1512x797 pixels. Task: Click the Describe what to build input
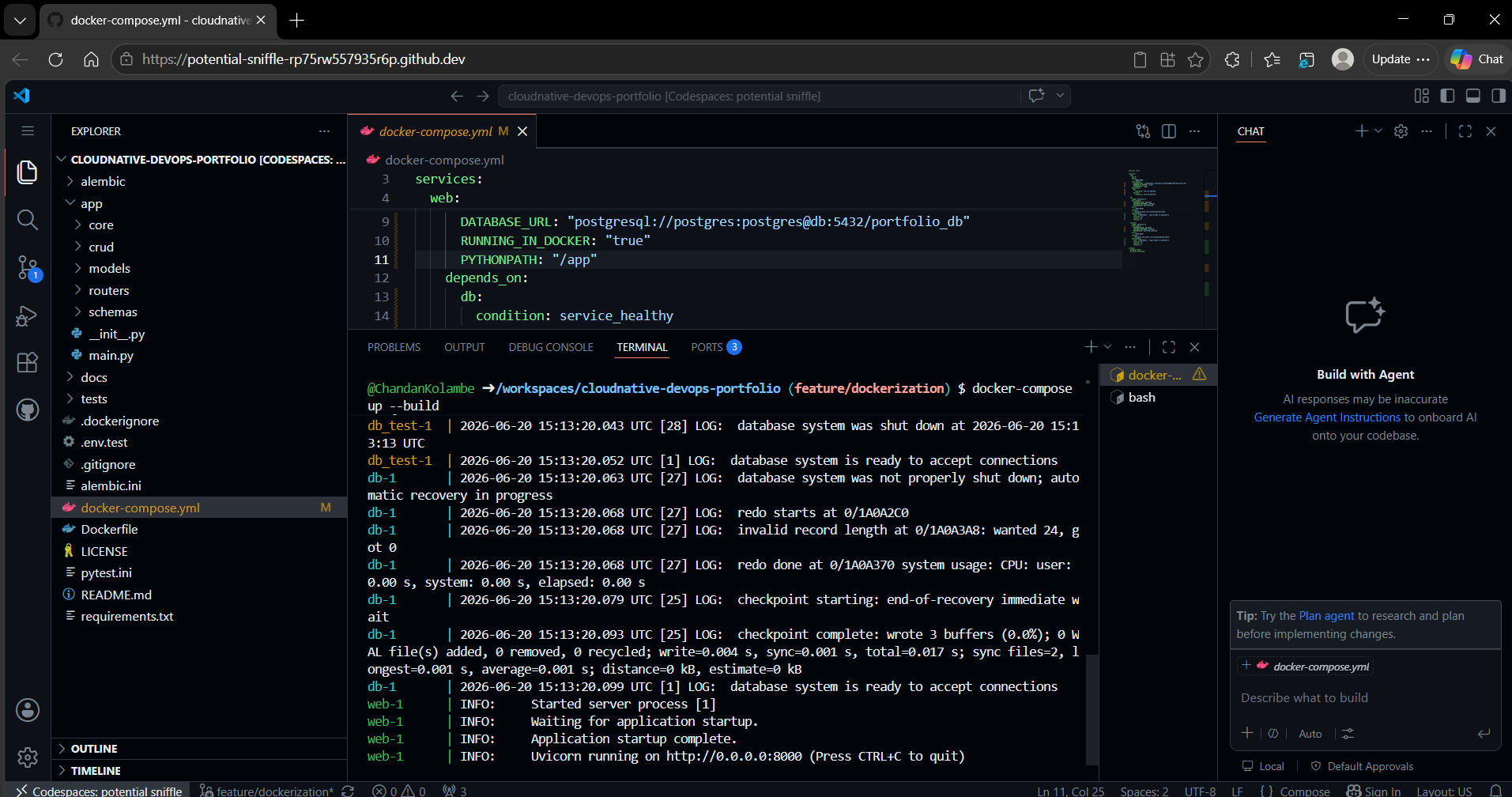pos(1365,698)
